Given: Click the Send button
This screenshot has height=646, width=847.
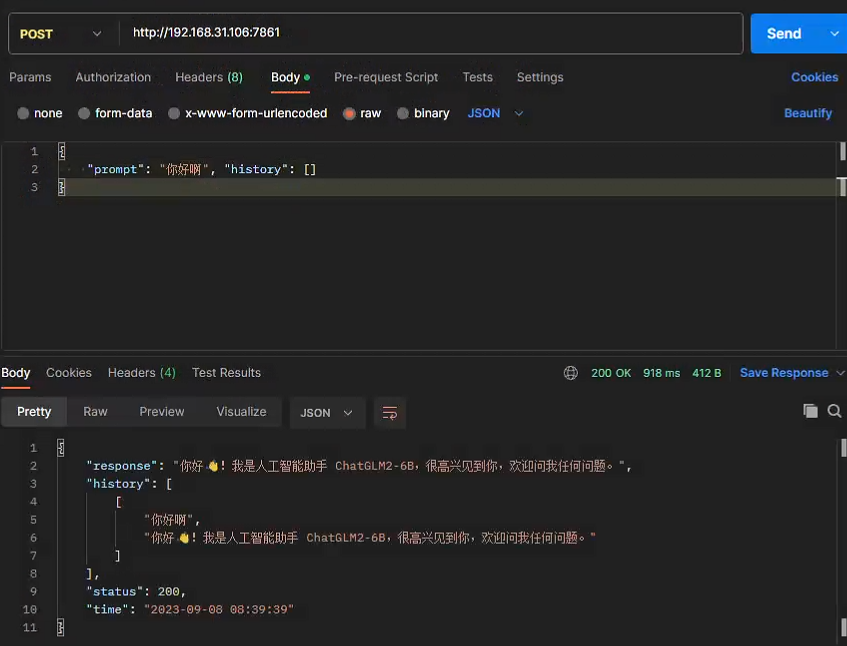Looking at the screenshot, I should (783, 33).
